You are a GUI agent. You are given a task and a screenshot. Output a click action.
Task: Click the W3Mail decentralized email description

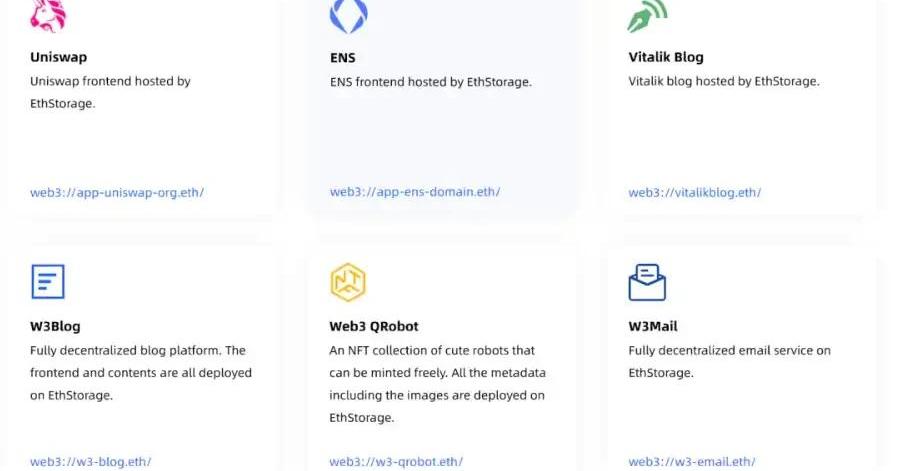729,361
